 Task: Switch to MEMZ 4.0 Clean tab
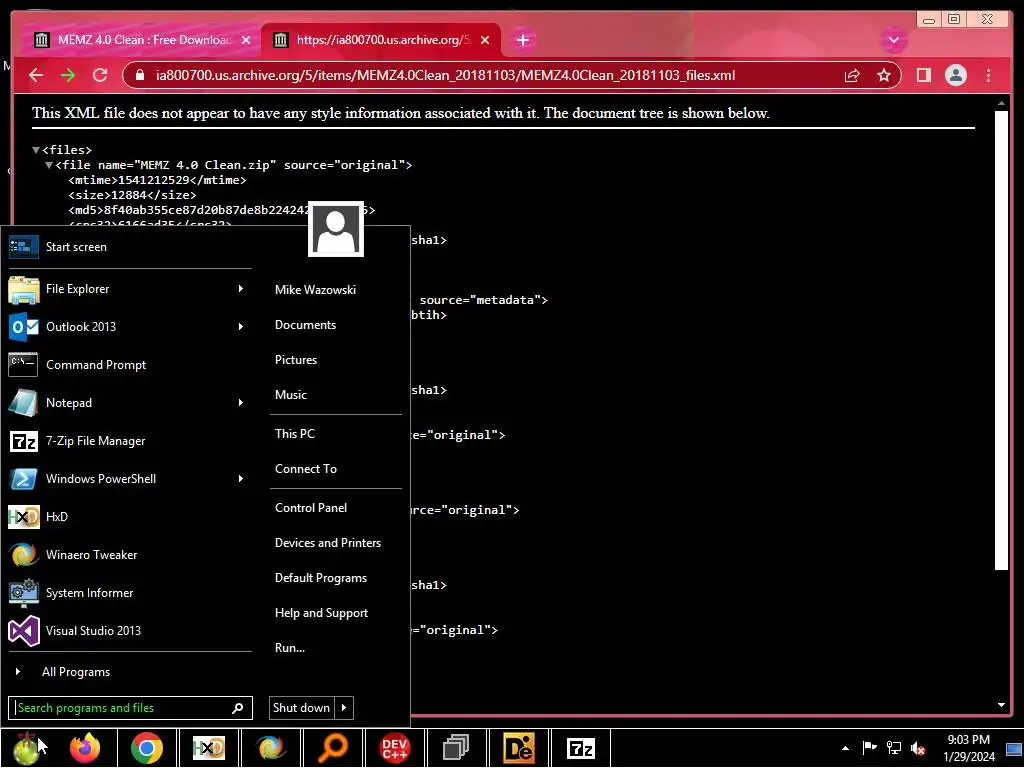144,40
